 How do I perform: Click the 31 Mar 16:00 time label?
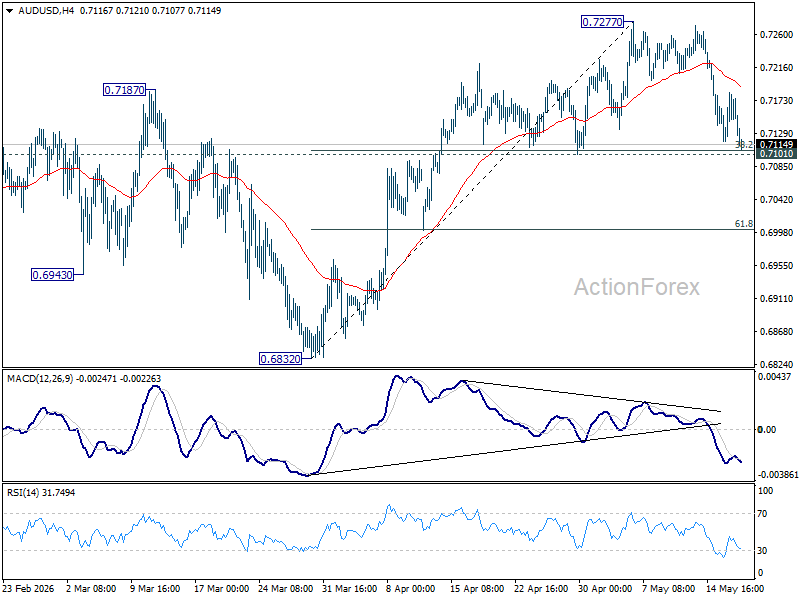point(349,588)
